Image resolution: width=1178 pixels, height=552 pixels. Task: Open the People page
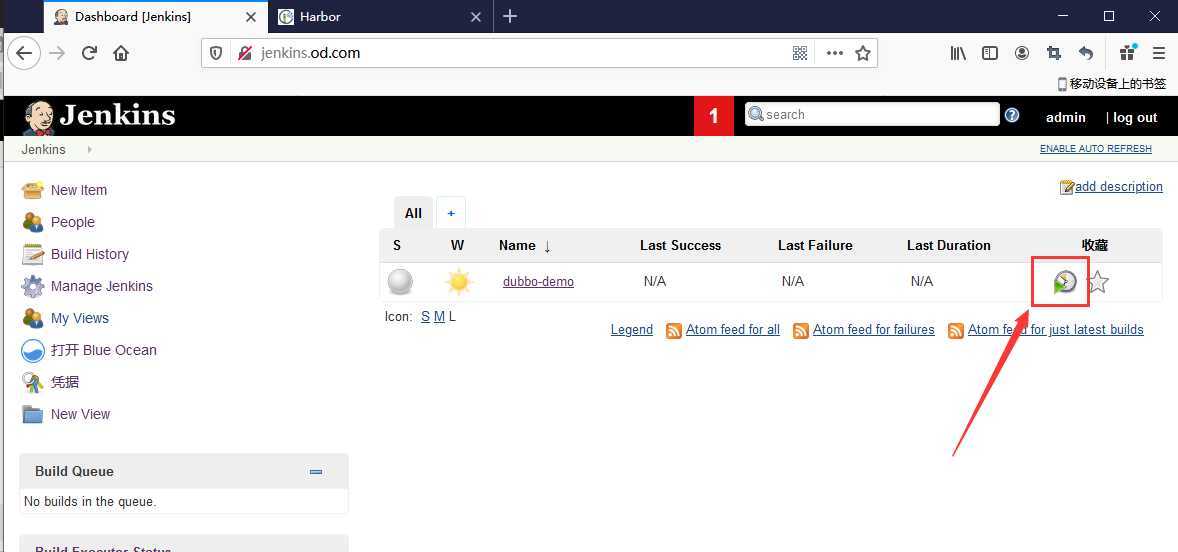[x=73, y=222]
